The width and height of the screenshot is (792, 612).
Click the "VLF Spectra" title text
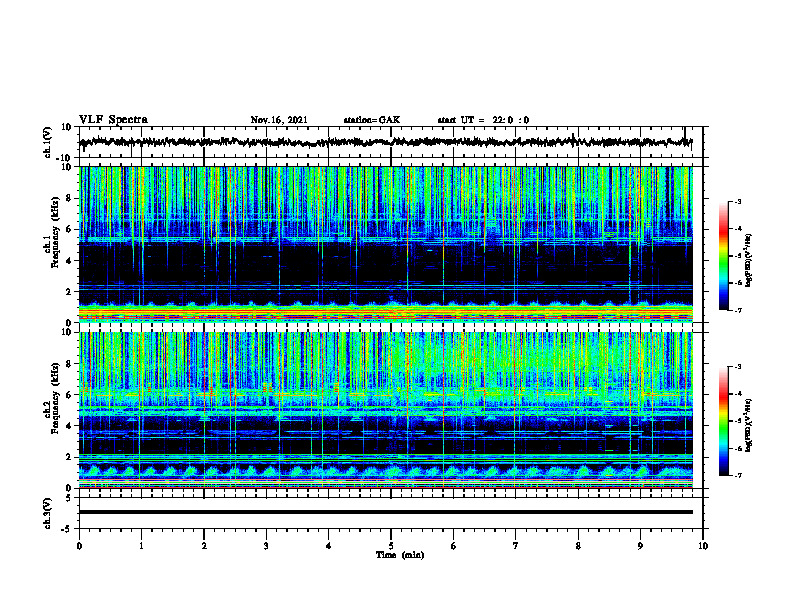click(x=113, y=120)
